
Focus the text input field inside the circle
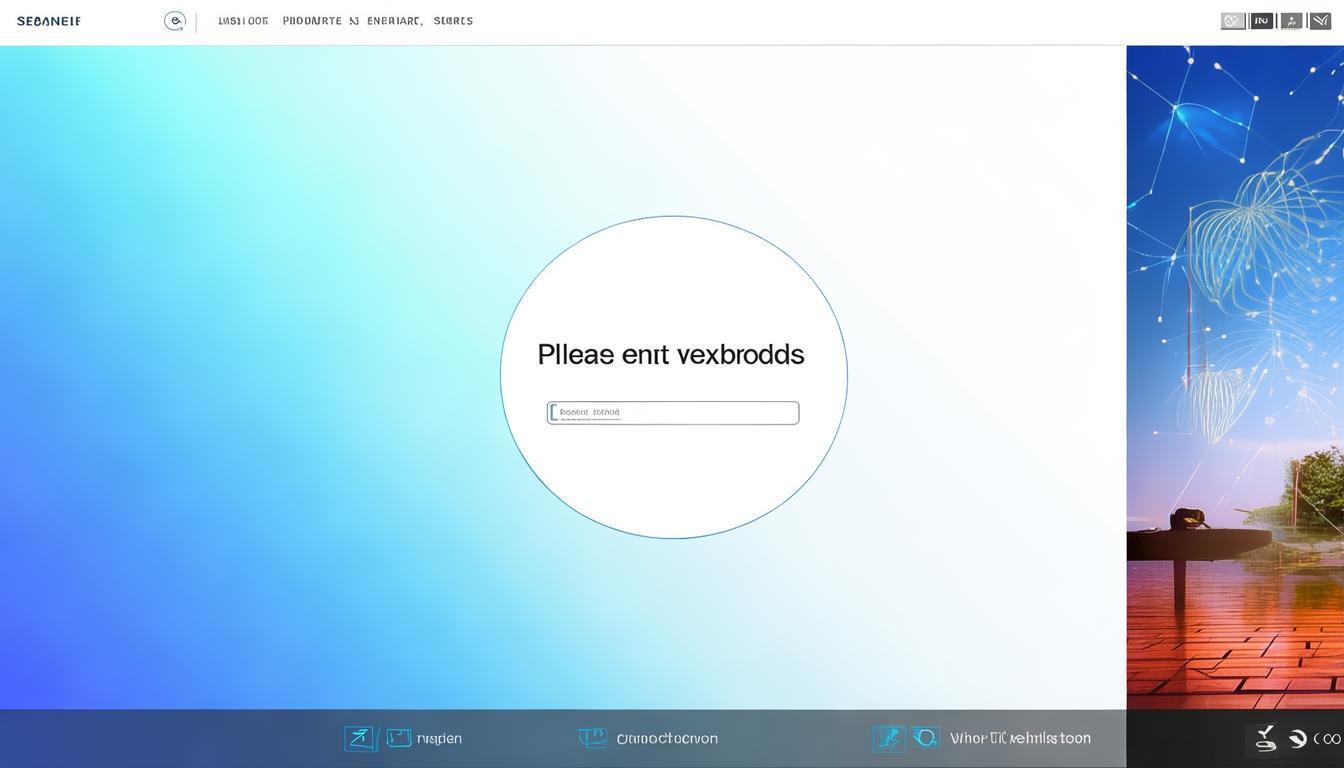(x=673, y=413)
